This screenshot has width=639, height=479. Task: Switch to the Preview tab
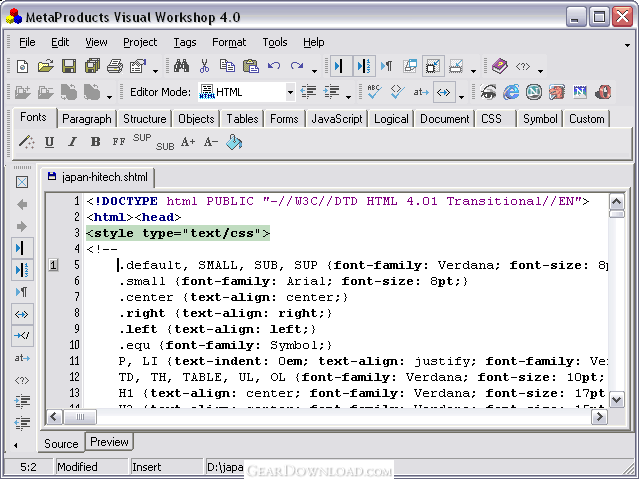[x=109, y=442]
